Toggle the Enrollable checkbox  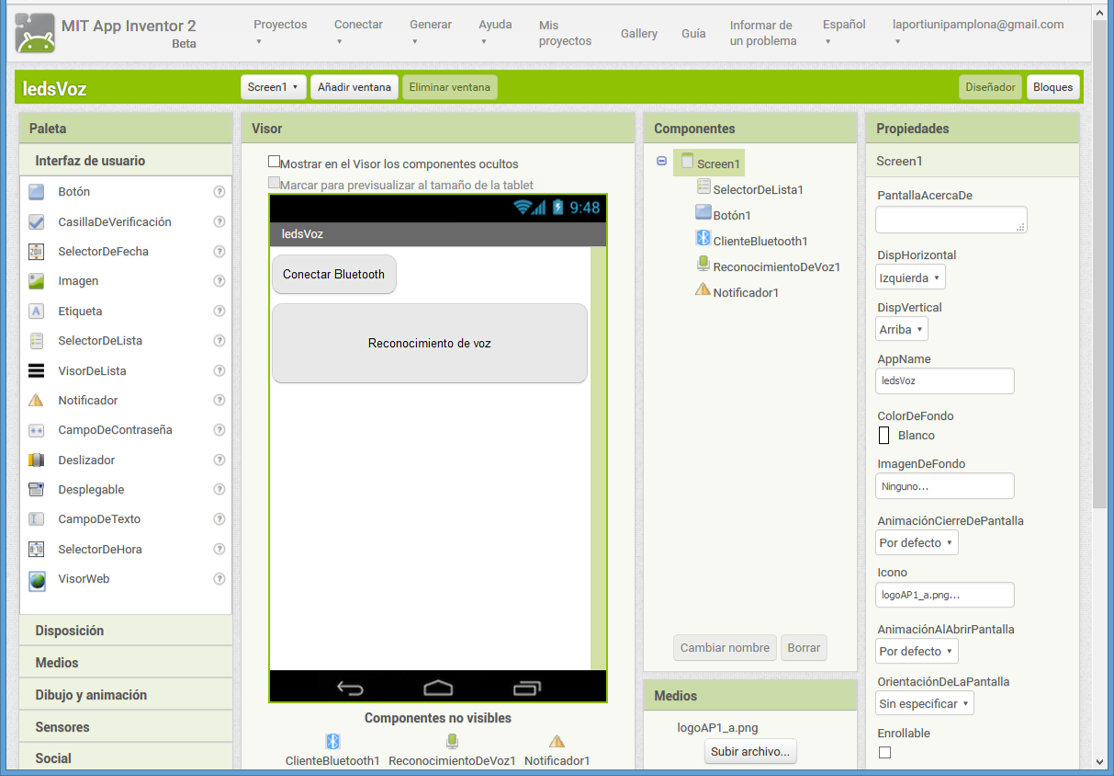(885, 752)
